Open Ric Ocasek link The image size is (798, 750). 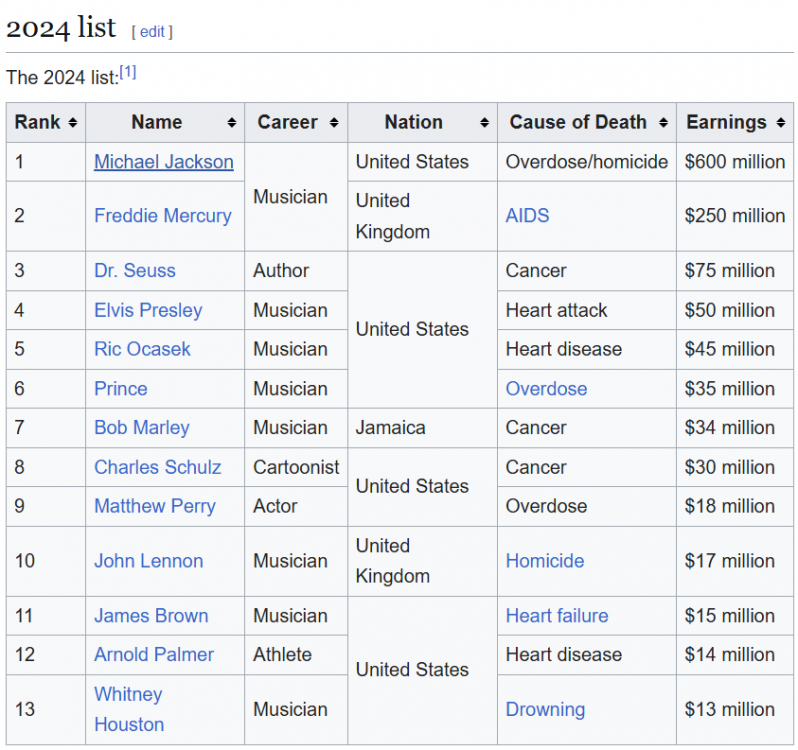142,349
